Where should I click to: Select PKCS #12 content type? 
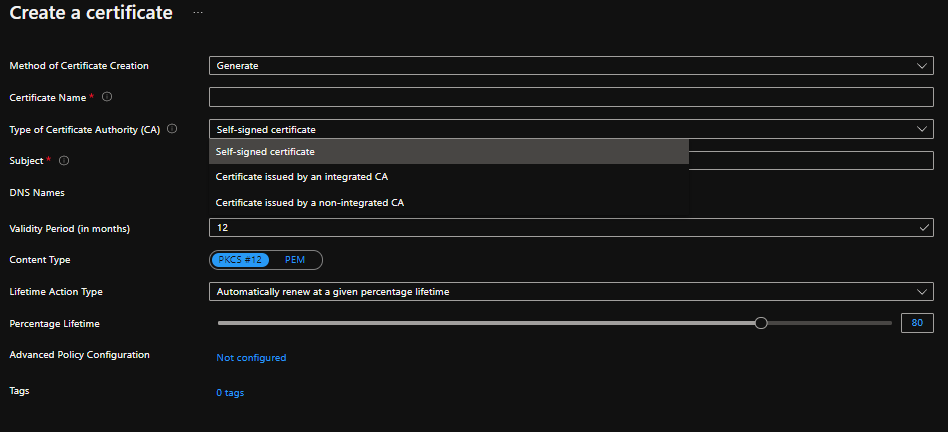(241, 260)
